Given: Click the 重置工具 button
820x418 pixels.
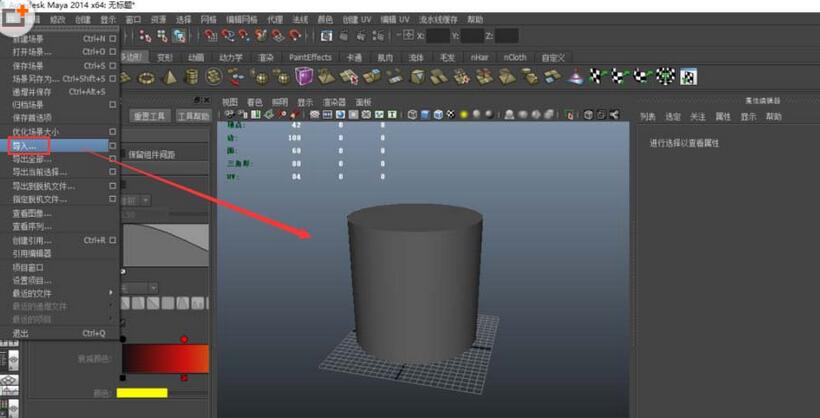Looking at the screenshot, I should (x=150, y=116).
